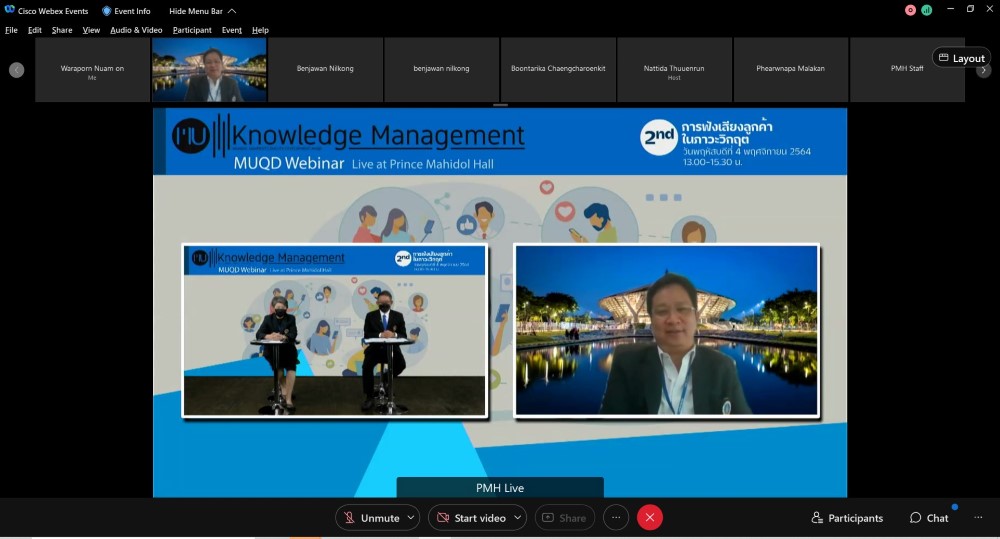The width and height of the screenshot is (1000, 539).
Task: Start video from the camera button
Action: click(470, 518)
